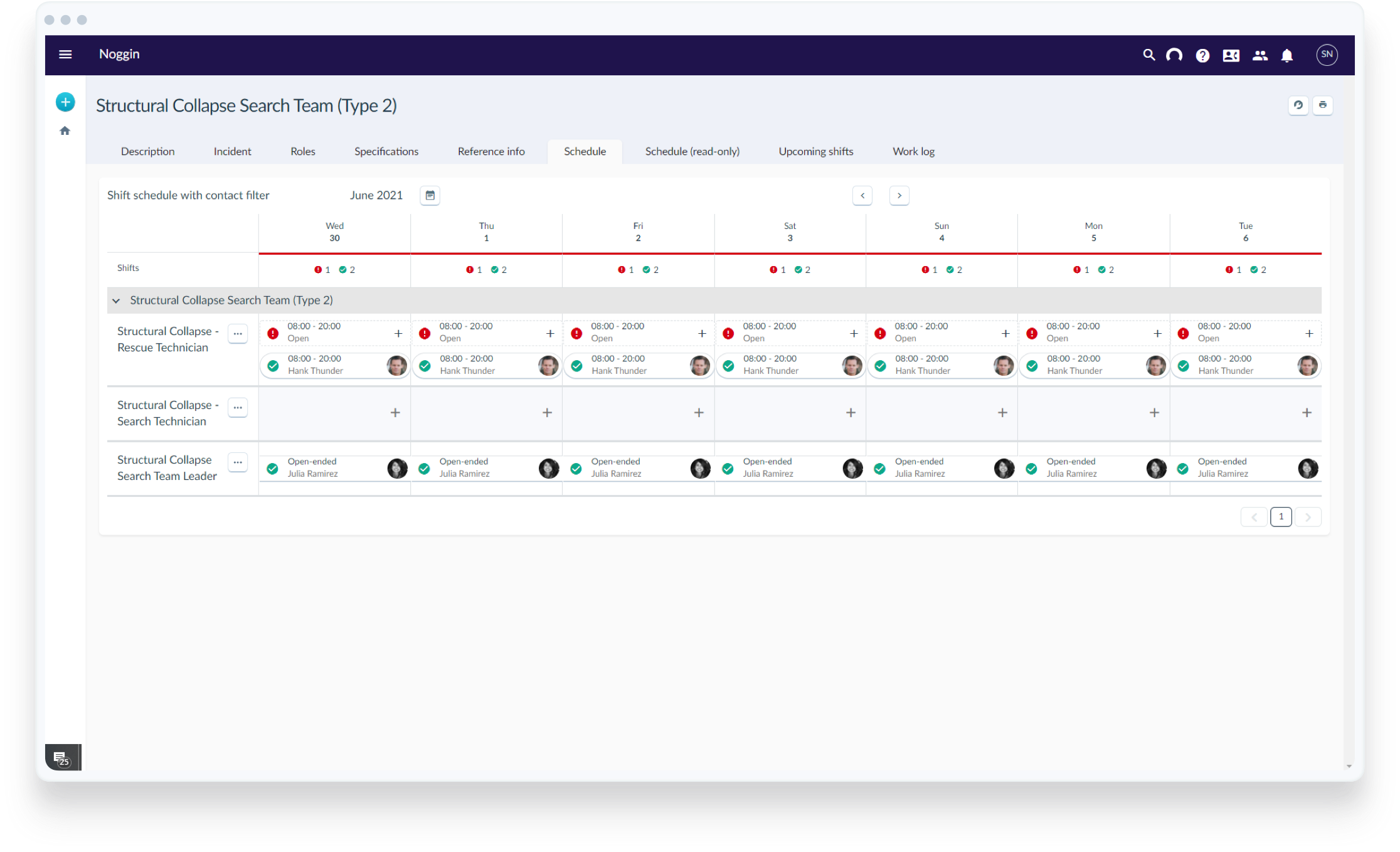Viewport: 1400px width, 852px height.
Task: Open the SN user profile avatar
Action: point(1327,55)
